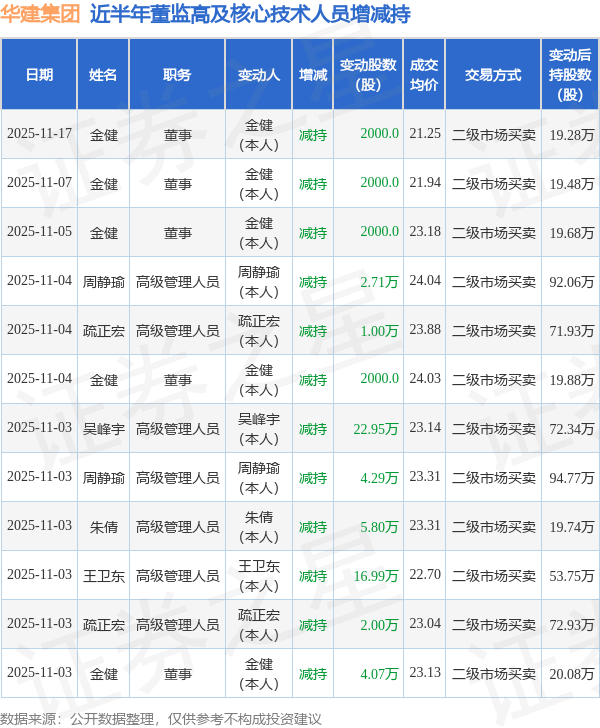The height and width of the screenshot is (728, 600).
Task: Click holdings value 72.93万
Action: pos(572,625)
